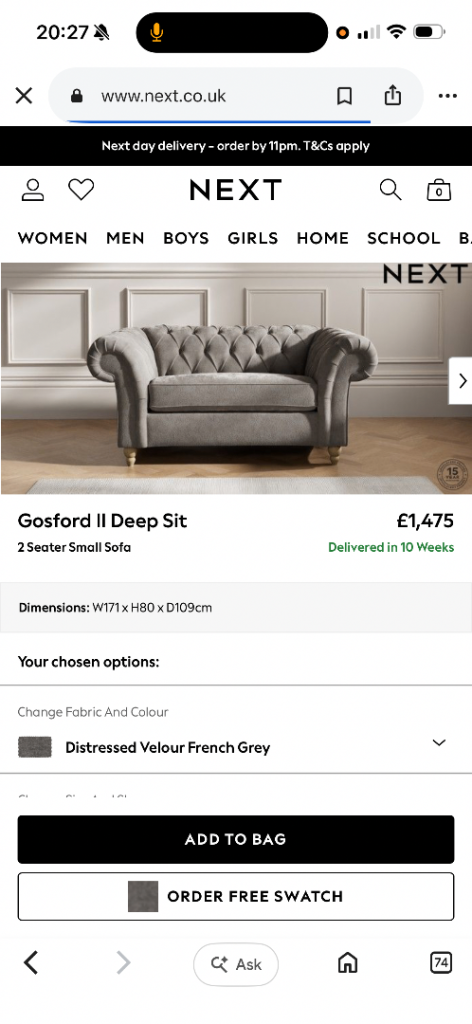472x1024 pixels.
Task: Open the account profile icon
Action: tap(33, 190)
